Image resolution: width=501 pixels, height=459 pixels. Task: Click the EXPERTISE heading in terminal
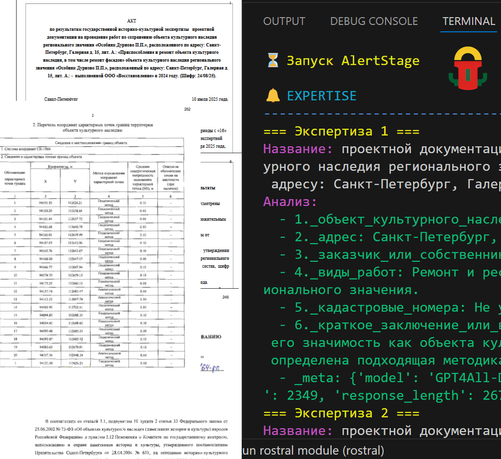[x=322, y=96]
